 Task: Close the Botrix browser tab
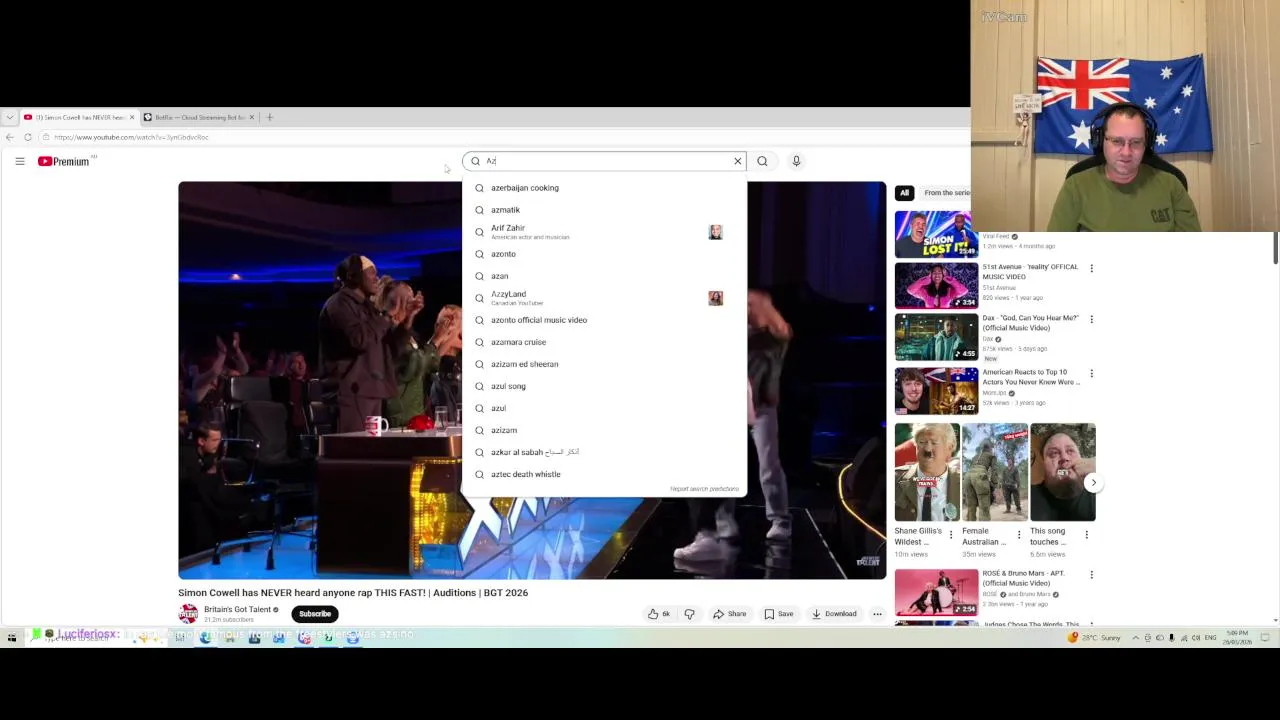click(x=251, y=117)
